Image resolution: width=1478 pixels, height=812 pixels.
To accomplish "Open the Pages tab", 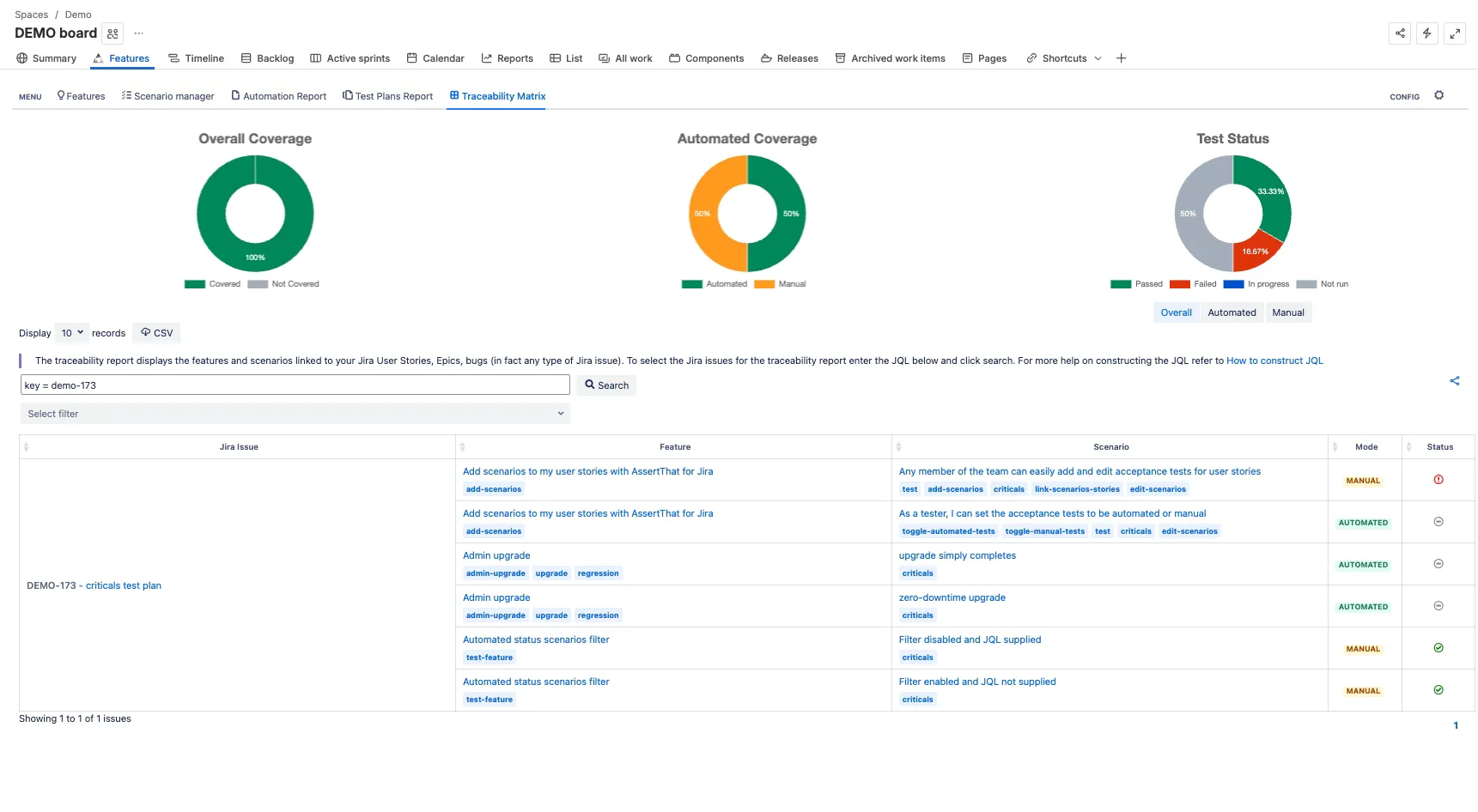I will [984, 58].
